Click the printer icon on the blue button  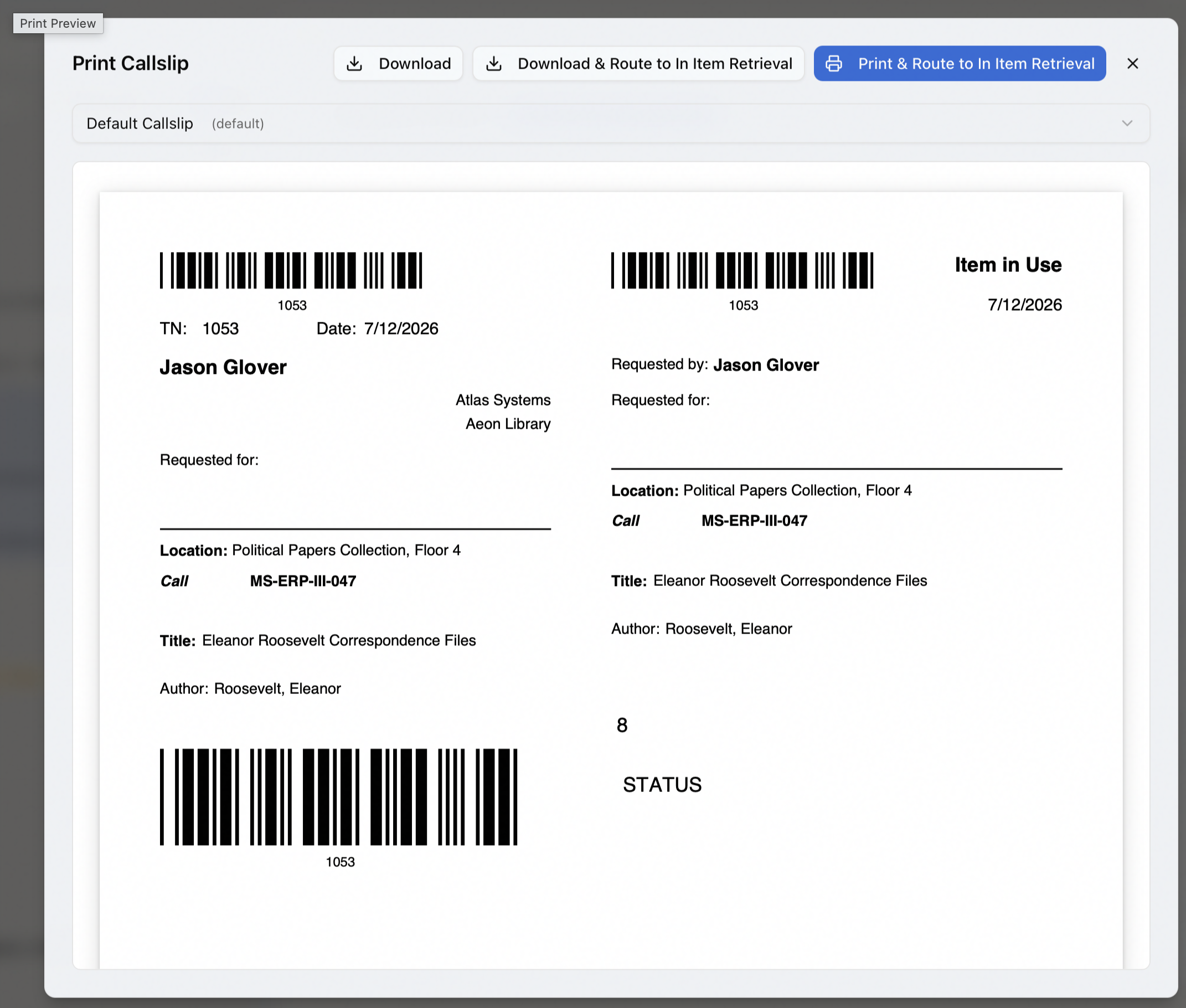pyautogui.click(x=833, y=64)
